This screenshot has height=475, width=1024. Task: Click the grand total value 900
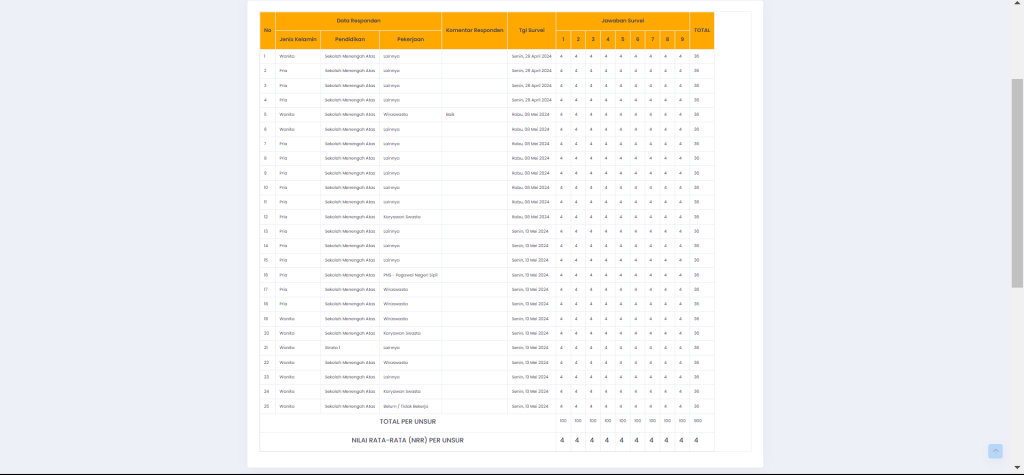pyautogui.click(x=697, y=421)
